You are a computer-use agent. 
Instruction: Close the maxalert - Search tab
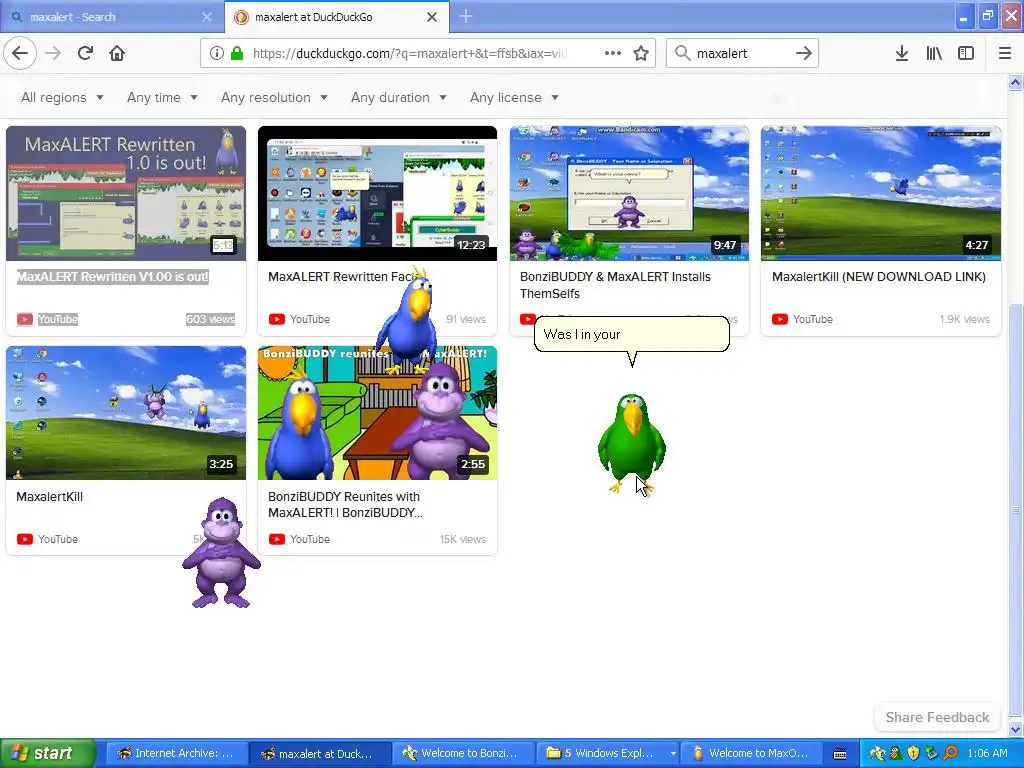[207, 17]
